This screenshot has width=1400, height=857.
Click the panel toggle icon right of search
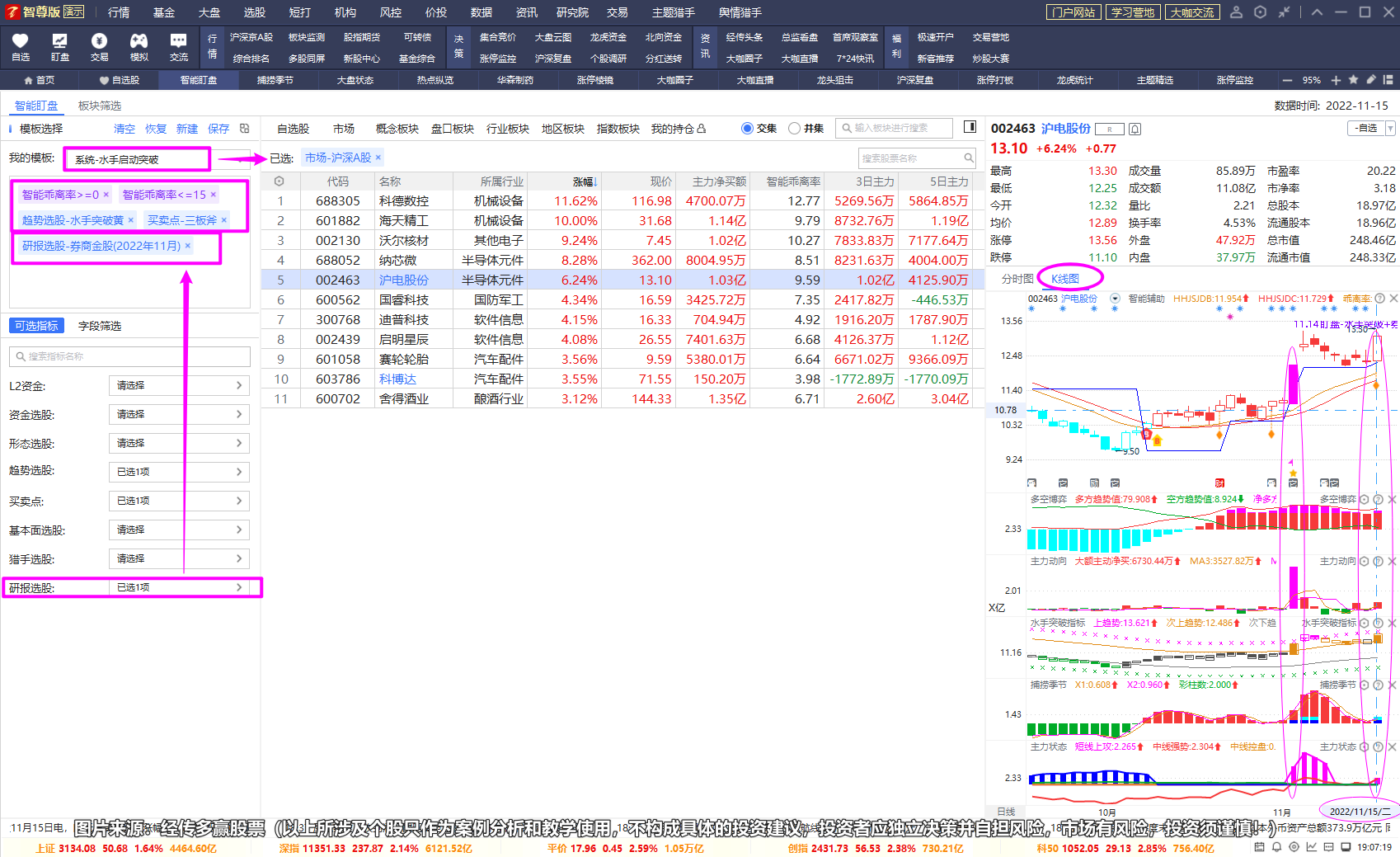(970, 127)
